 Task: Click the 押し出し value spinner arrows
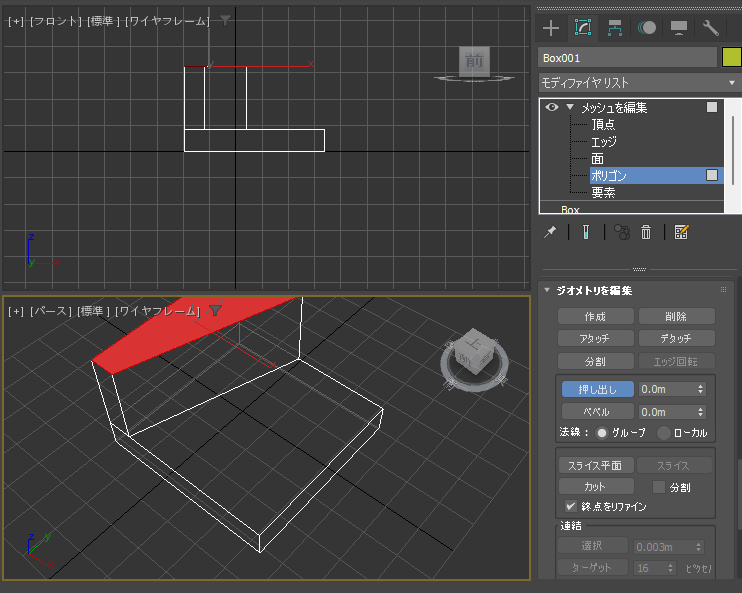(700, 389)
